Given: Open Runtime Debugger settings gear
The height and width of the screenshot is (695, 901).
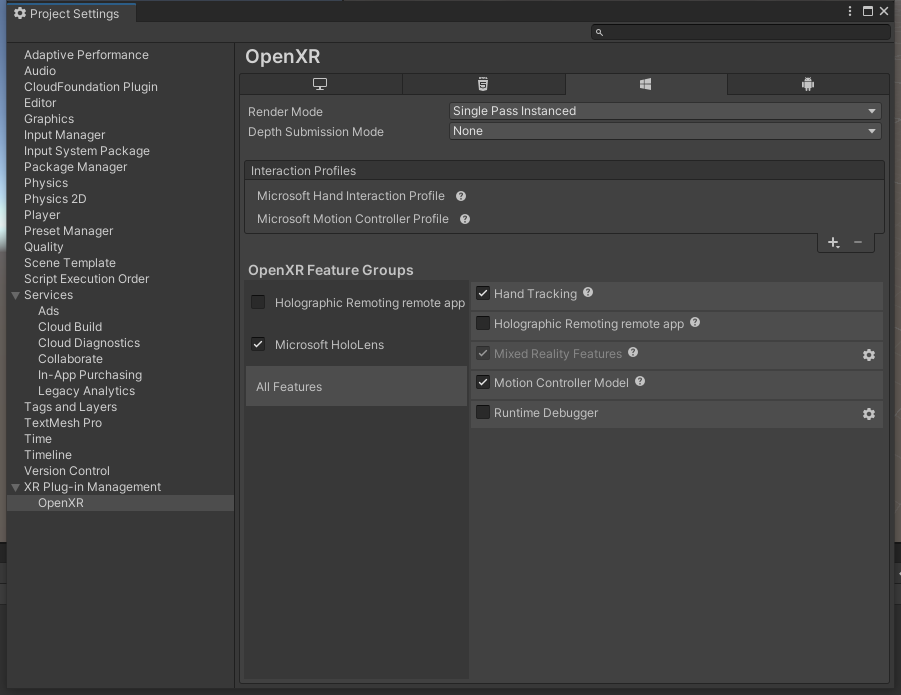Looking at the screenshot, I should (869, 414).
